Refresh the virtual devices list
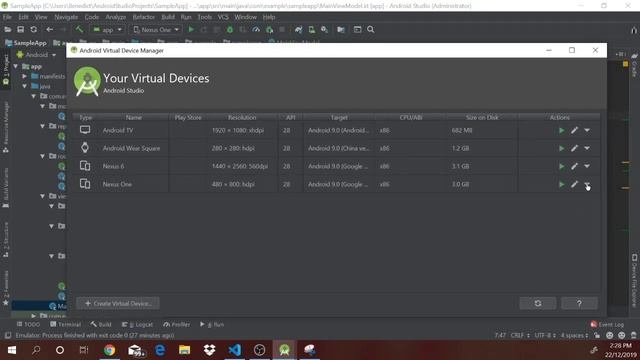 pos(538,303)
